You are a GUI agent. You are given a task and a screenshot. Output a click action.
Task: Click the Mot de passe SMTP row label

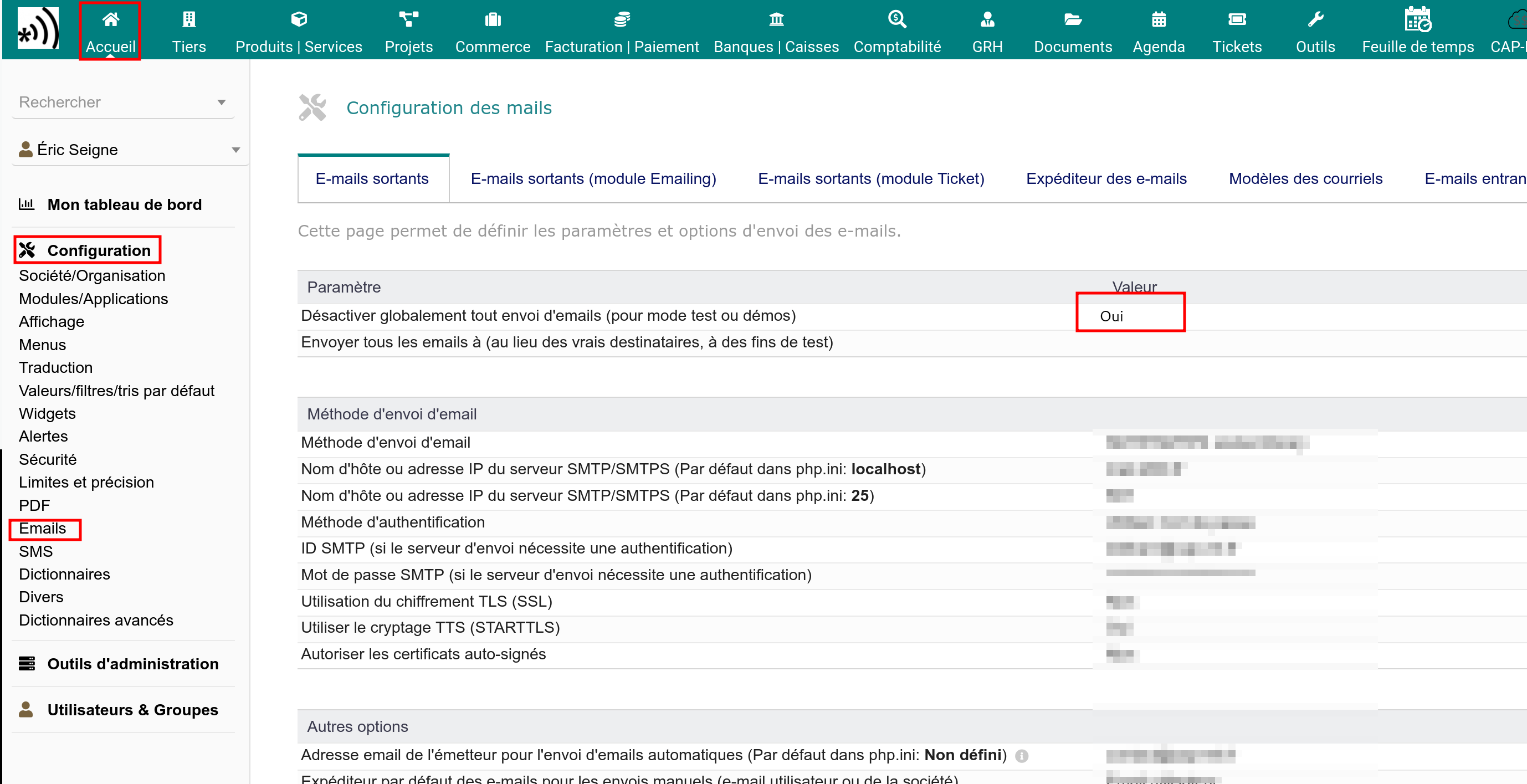coord(556,575)
